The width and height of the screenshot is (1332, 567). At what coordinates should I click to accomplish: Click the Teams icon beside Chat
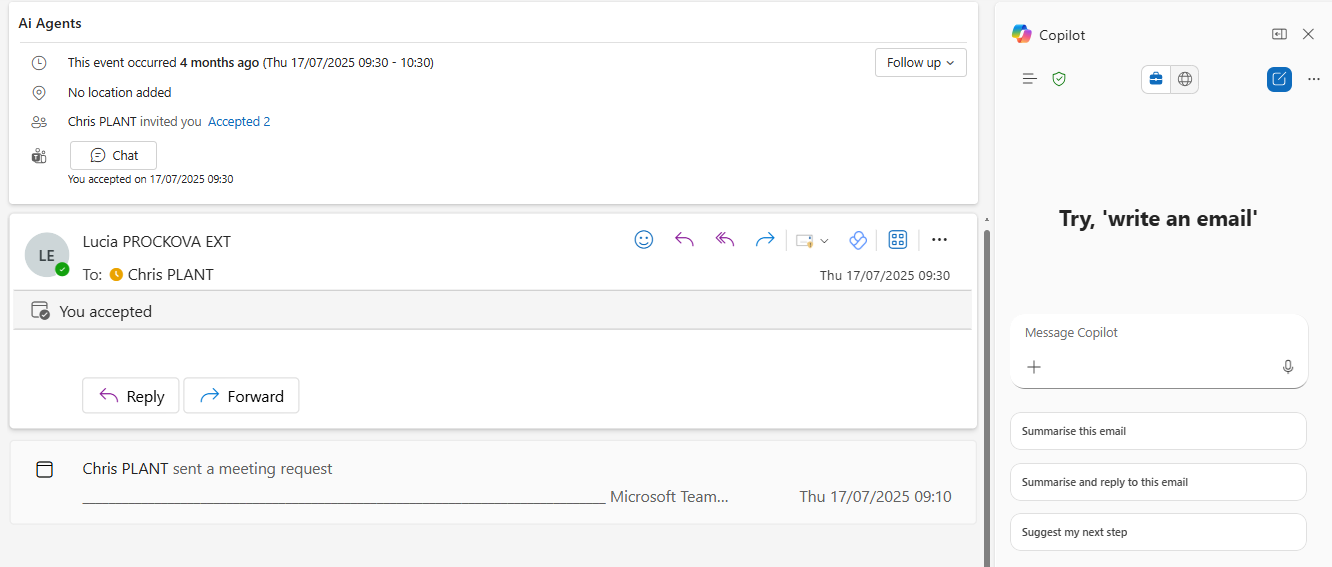(39, 155)
